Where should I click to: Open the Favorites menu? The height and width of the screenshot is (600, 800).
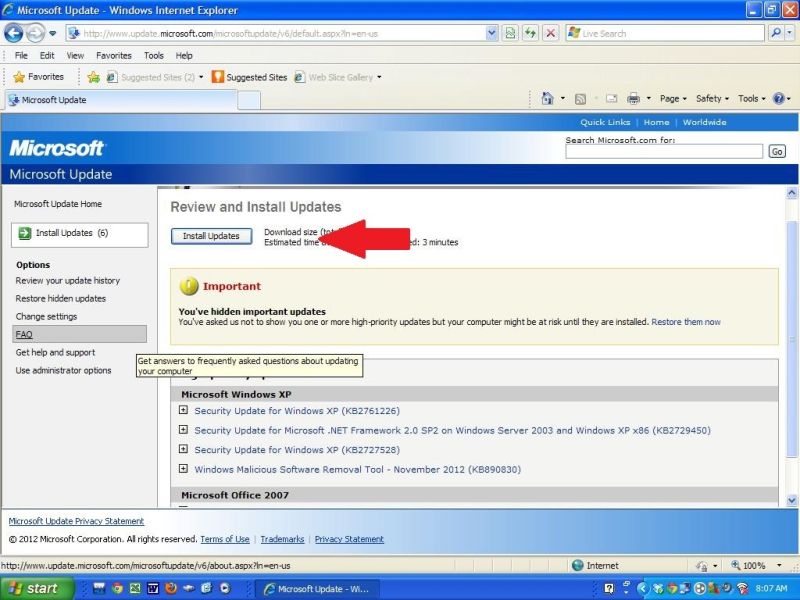[x=114, y=56]
